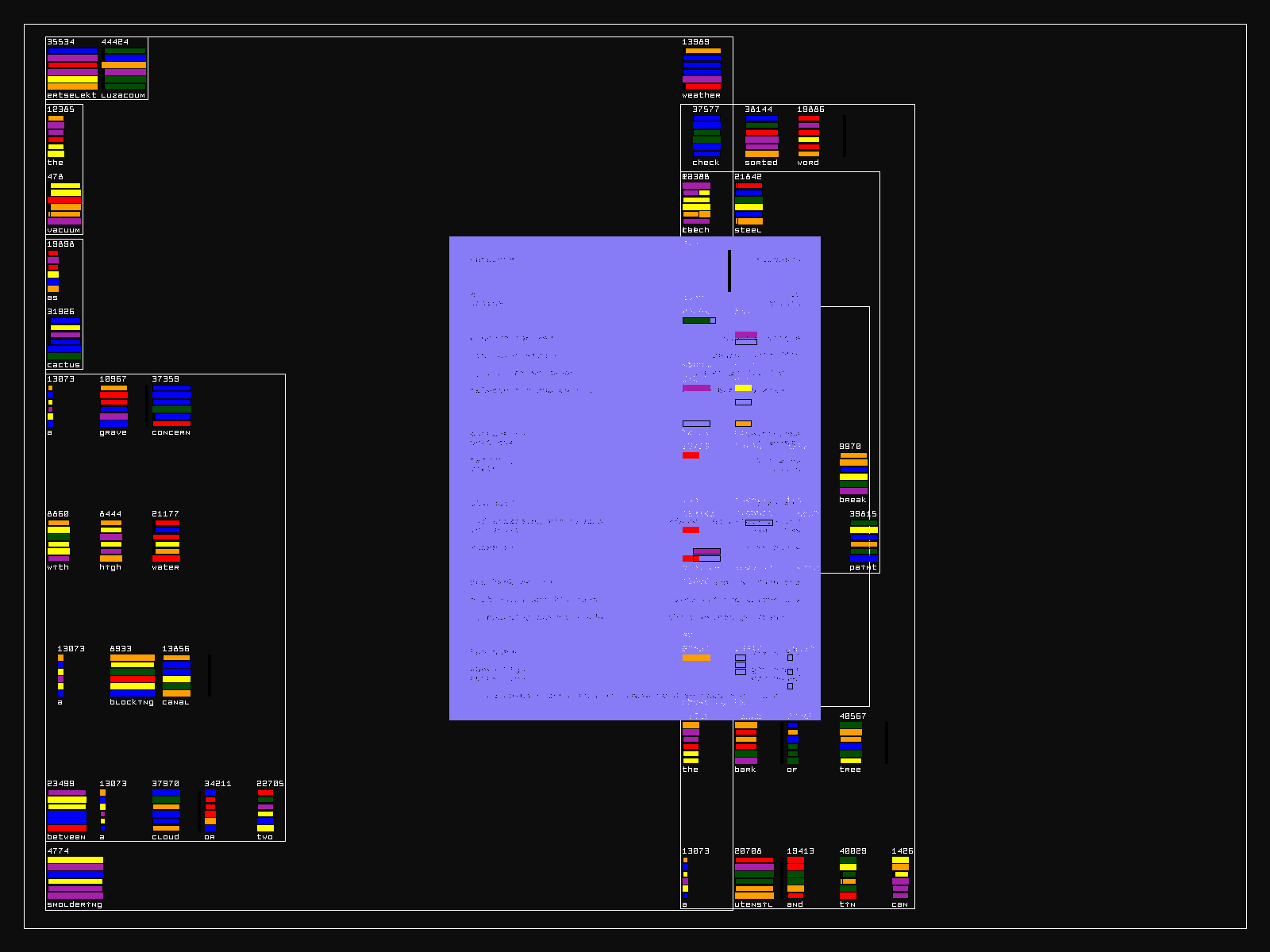Click the 'blocking' word label
1270x952 pixels.
[132, 702]
